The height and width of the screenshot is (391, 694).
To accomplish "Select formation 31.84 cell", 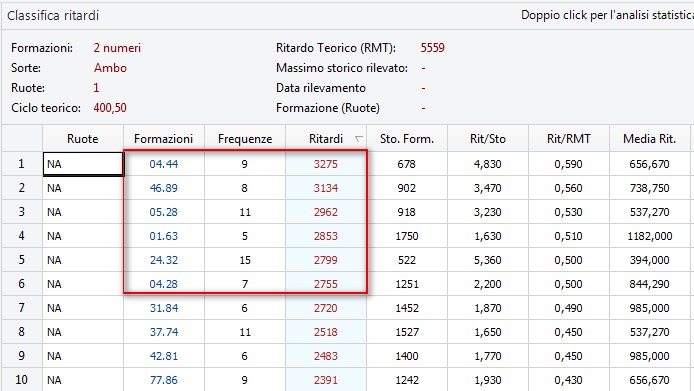I will [x=164, y=308].
